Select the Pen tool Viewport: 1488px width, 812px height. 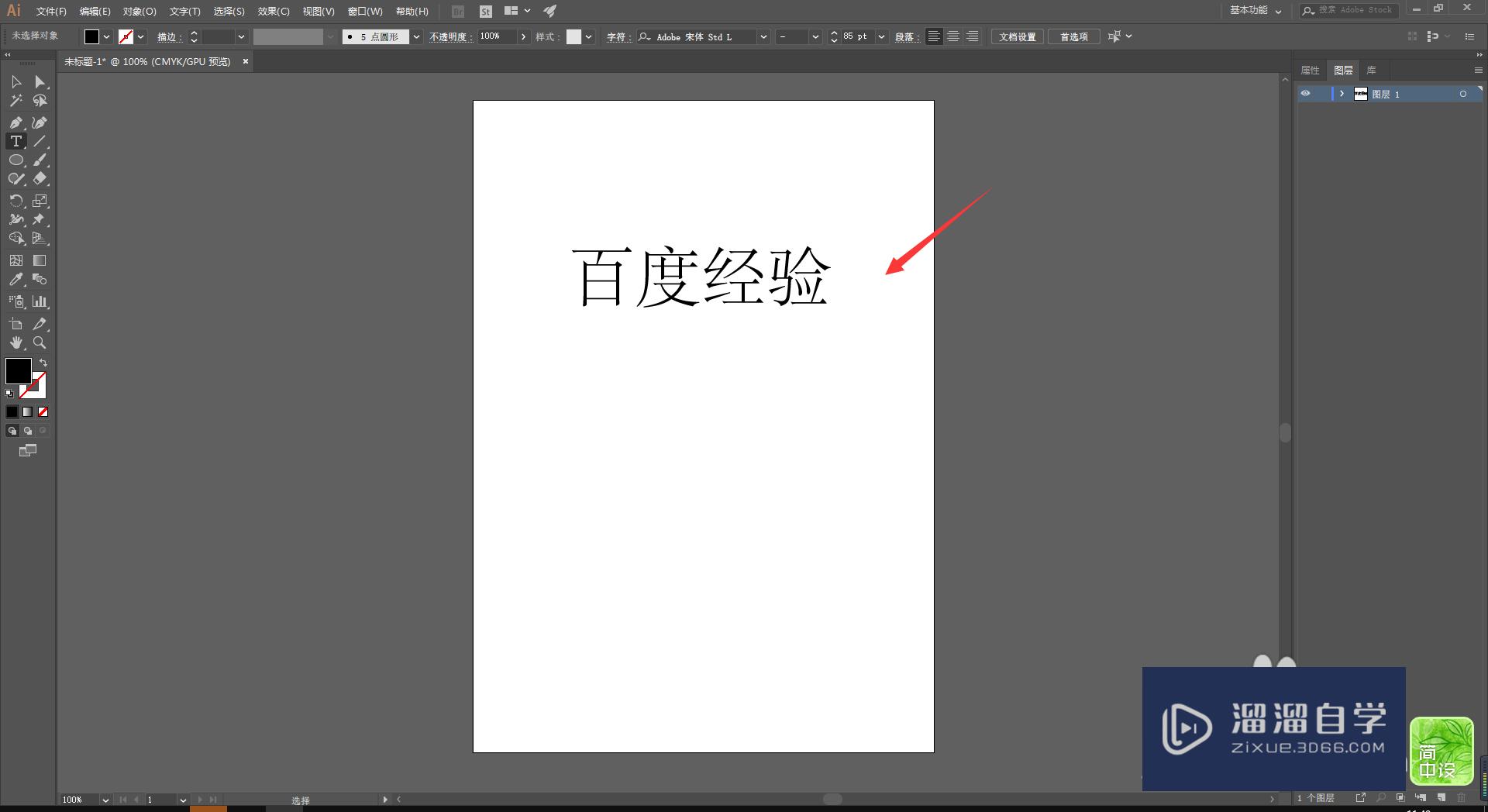coord(15,122)
